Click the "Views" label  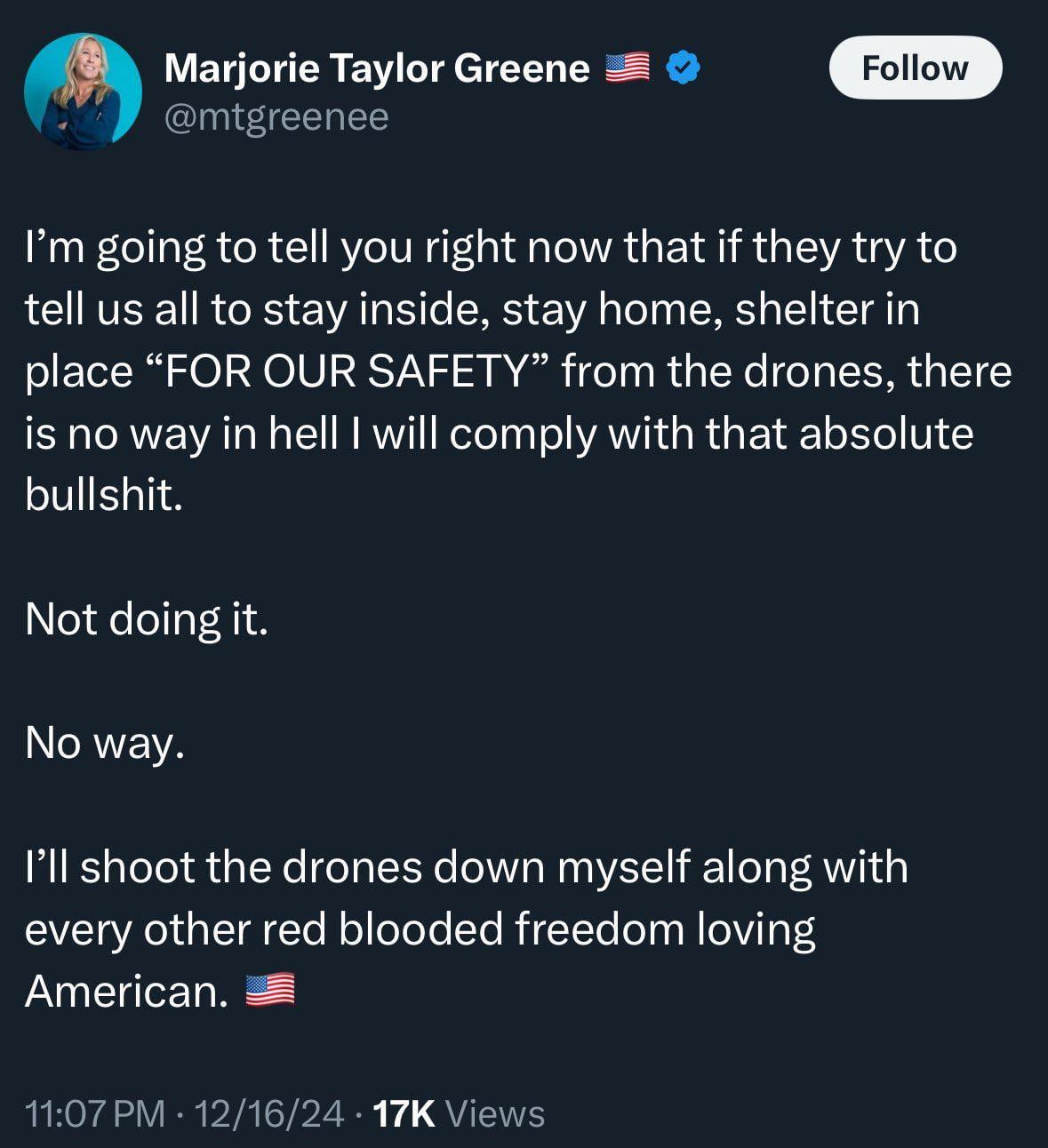[495, 1113]
